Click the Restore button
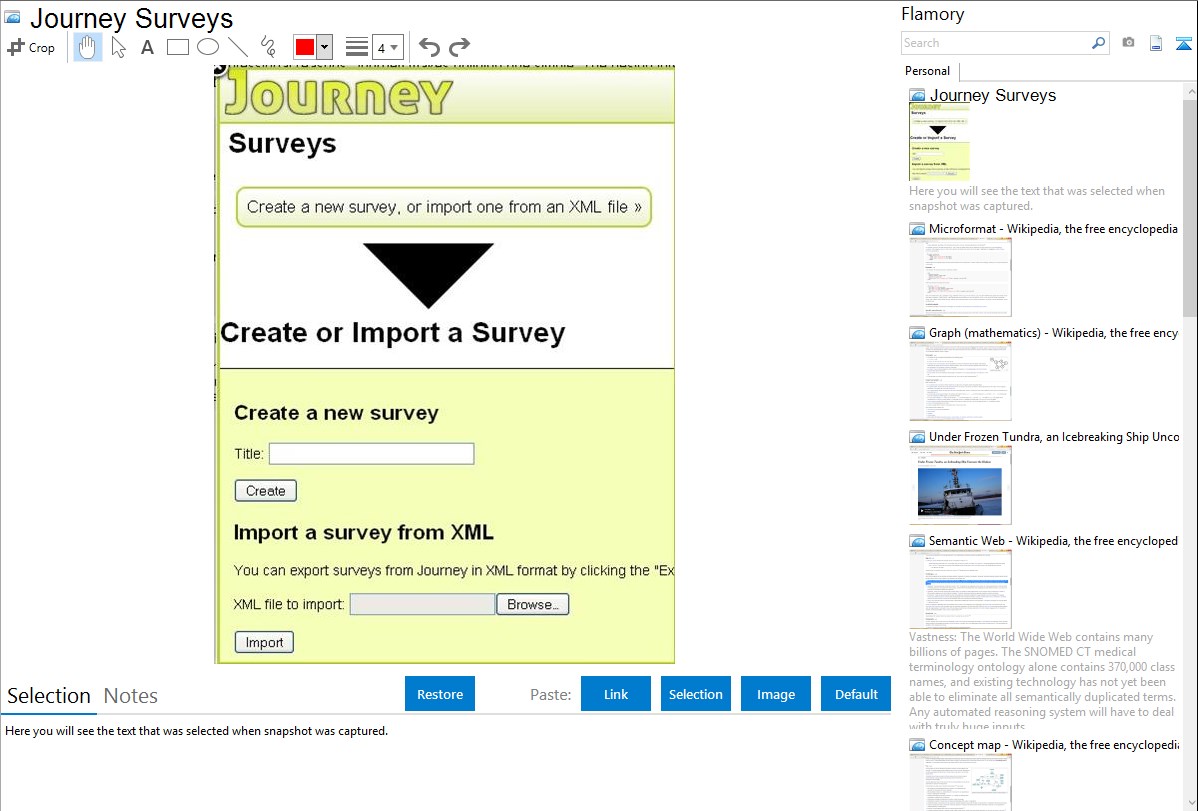 point(440,694)
